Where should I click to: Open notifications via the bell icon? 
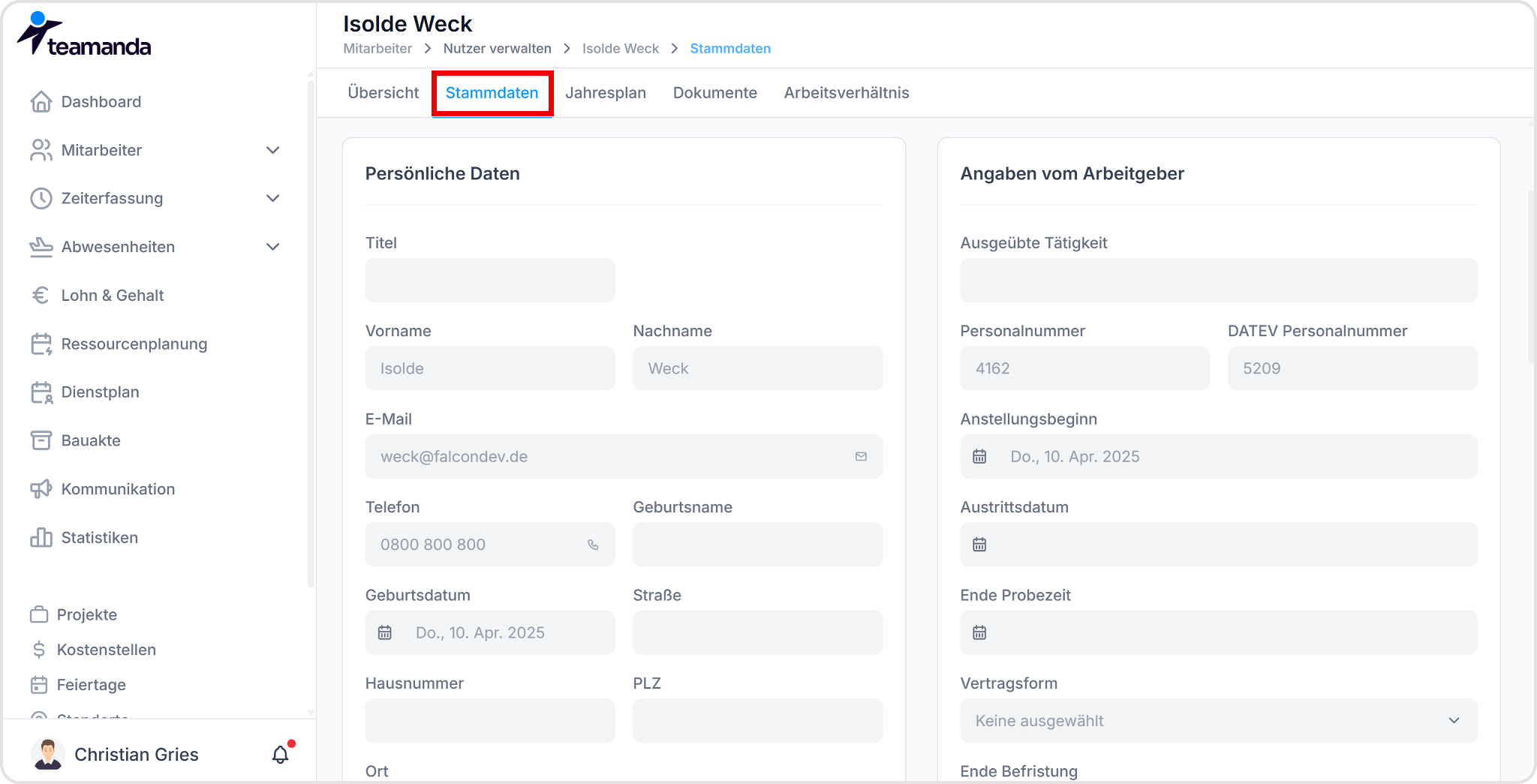tap(281, 754)
